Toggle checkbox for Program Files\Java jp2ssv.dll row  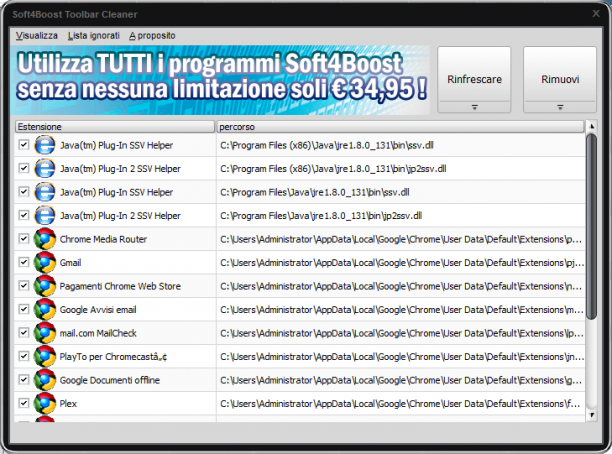coord(24,215)
